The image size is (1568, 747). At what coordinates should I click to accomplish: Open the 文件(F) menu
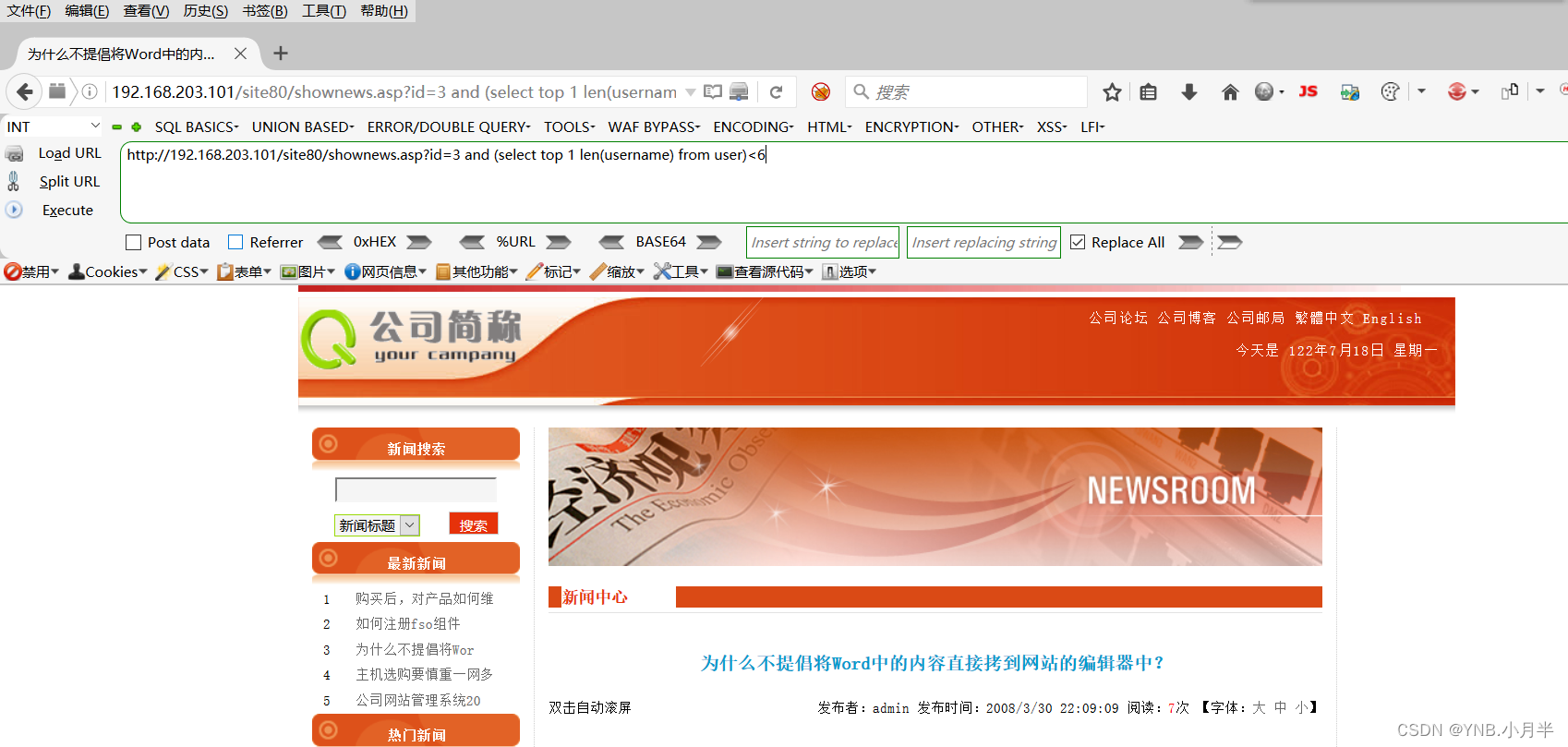[x=29, y=11]
